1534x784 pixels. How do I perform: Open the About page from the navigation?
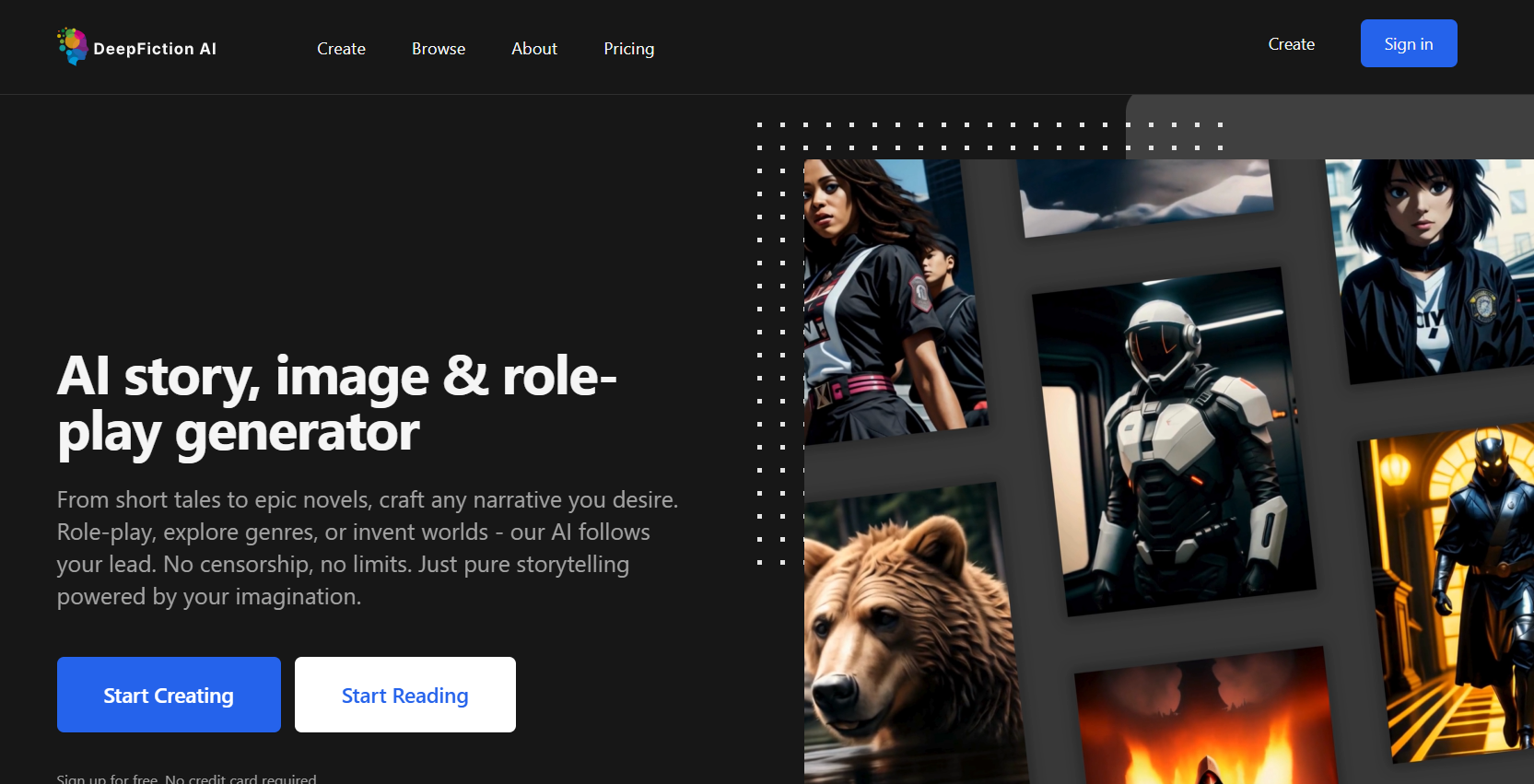[534, 49]
